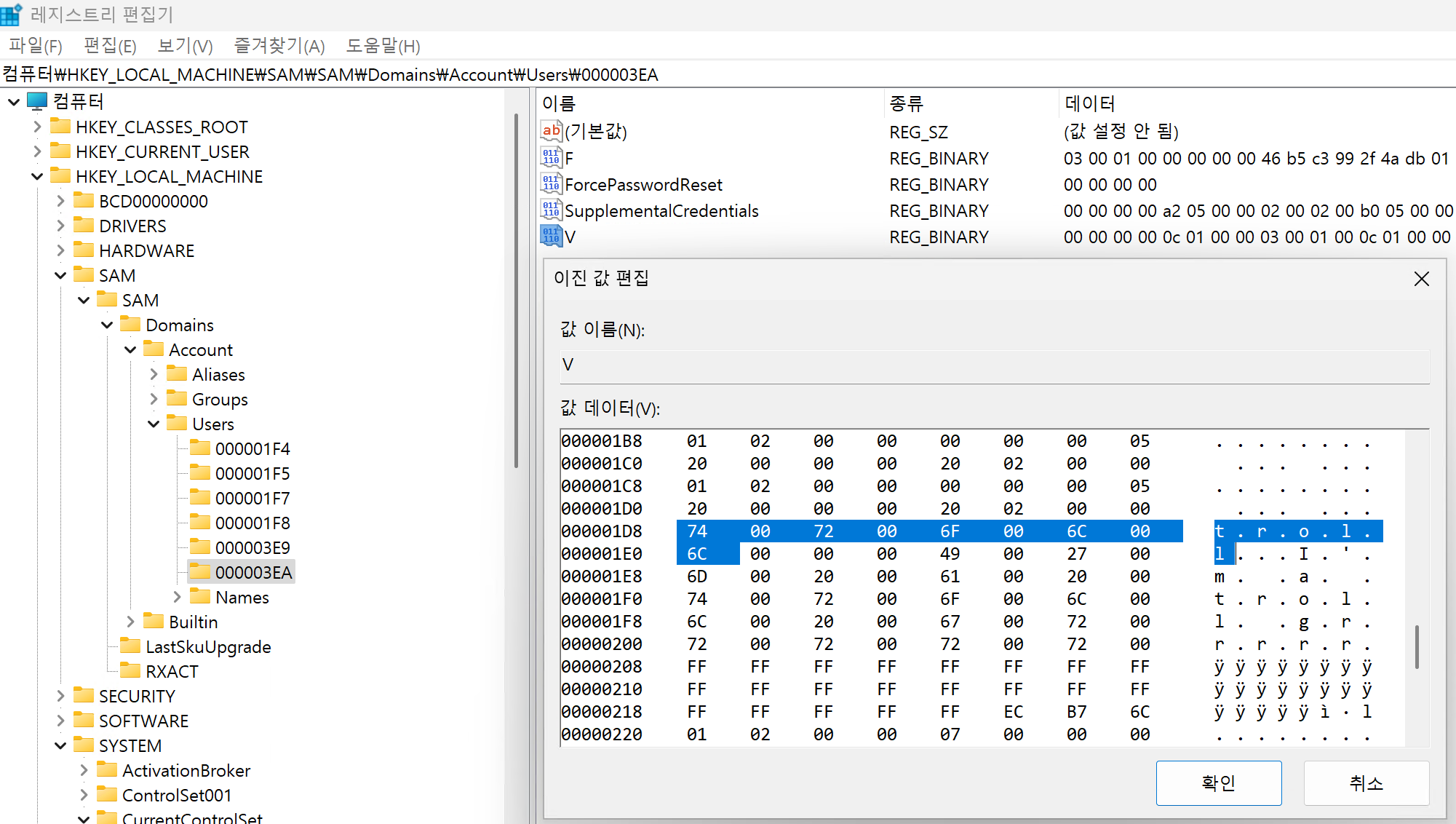Click the string icon of the (기본값) value
The height and width of the screenshot is (824, 1456).
tap(551, 131)
